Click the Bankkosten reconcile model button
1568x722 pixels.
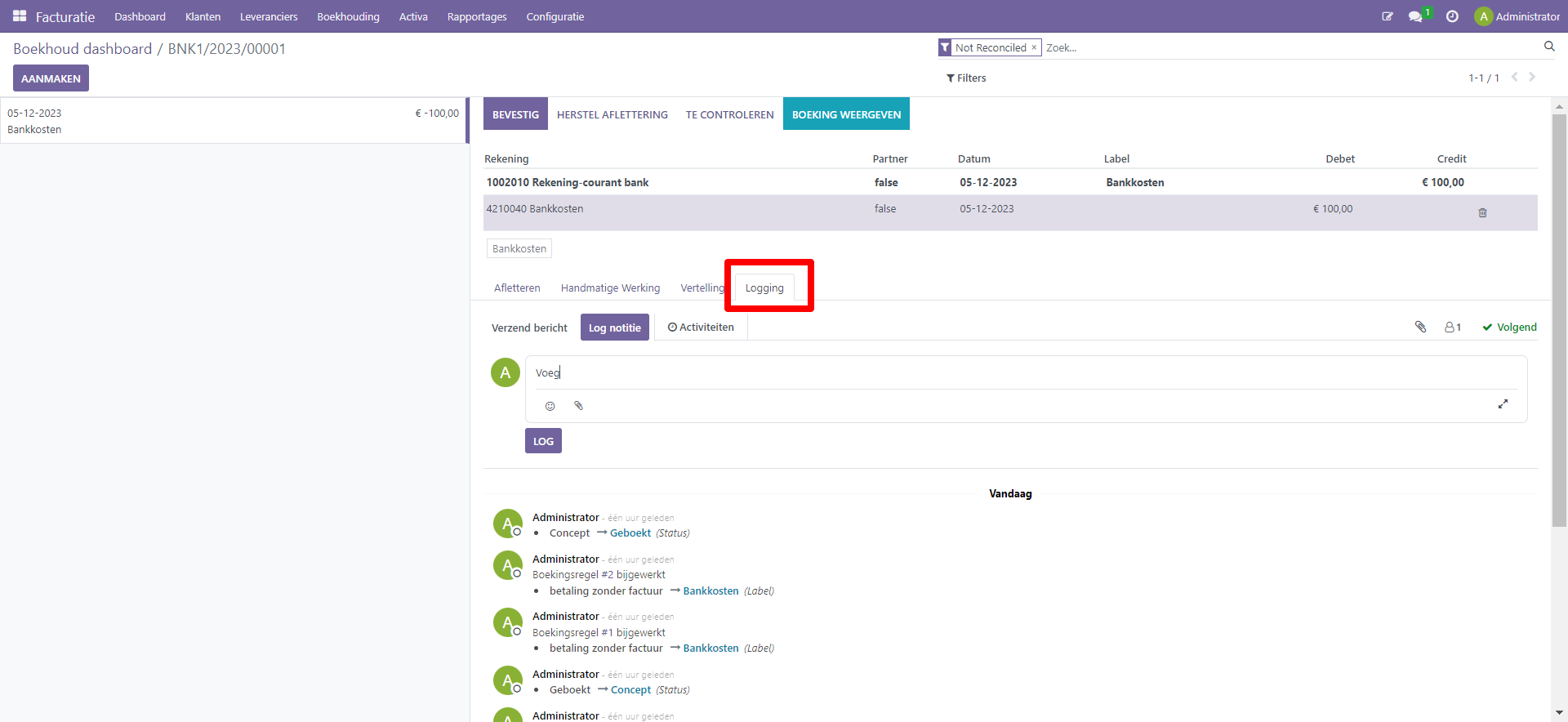click(x=519, y=249)
